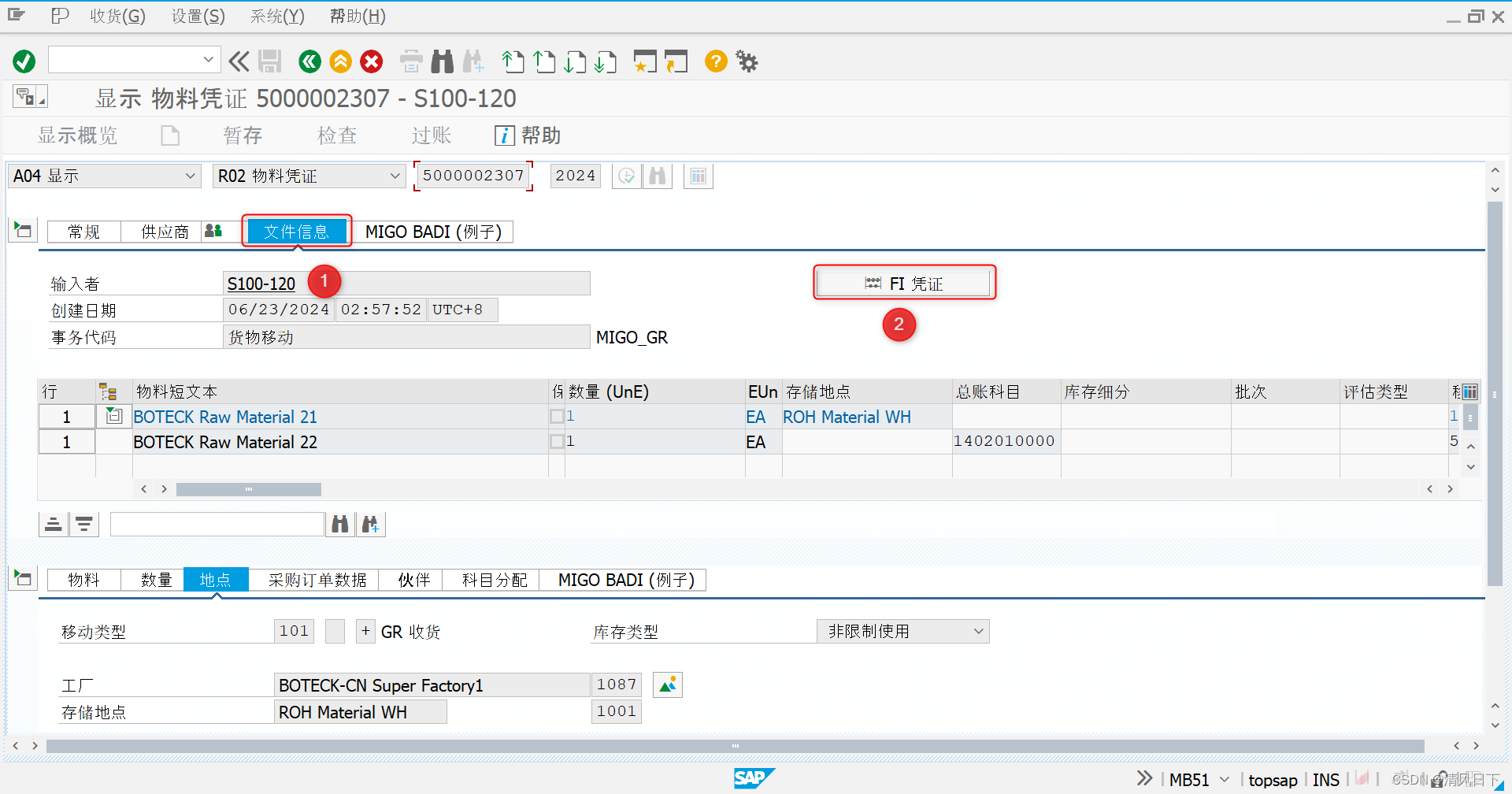
Task: Switch to the 物料 detail tab
Action: (83, 580)
